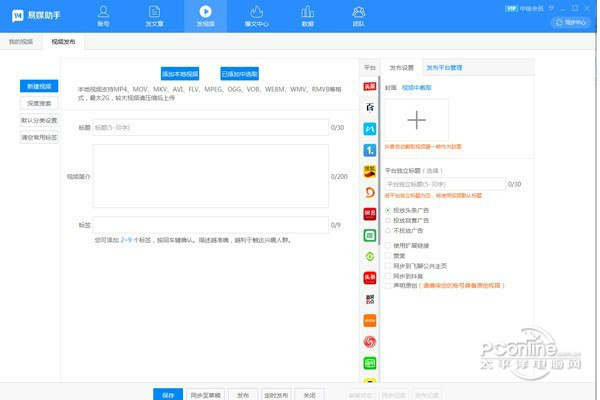Switch to the 我的视频 tab
600x400 pixels.
[x=21, y=41]
